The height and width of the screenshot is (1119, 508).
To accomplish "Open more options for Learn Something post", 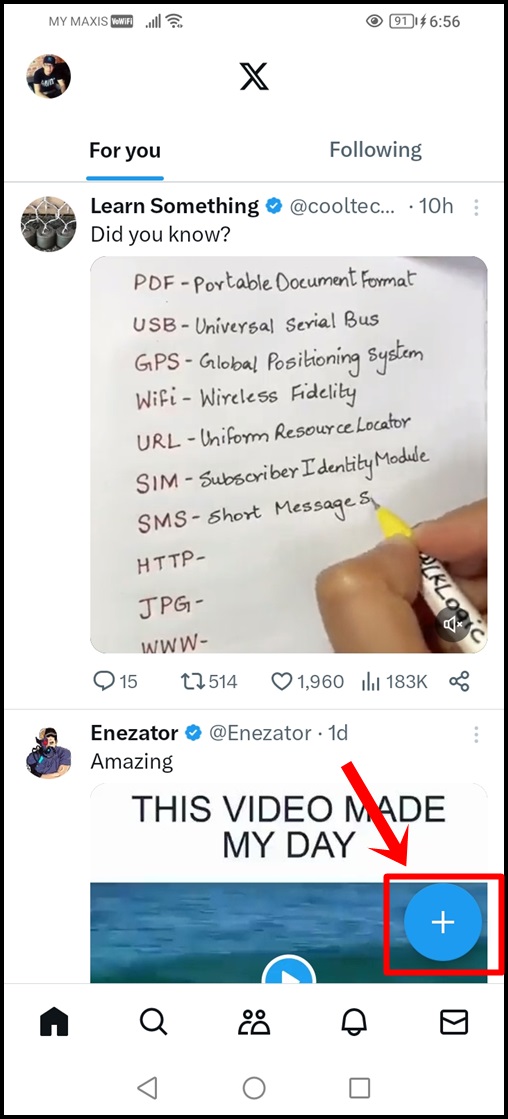I will (476, 208).
